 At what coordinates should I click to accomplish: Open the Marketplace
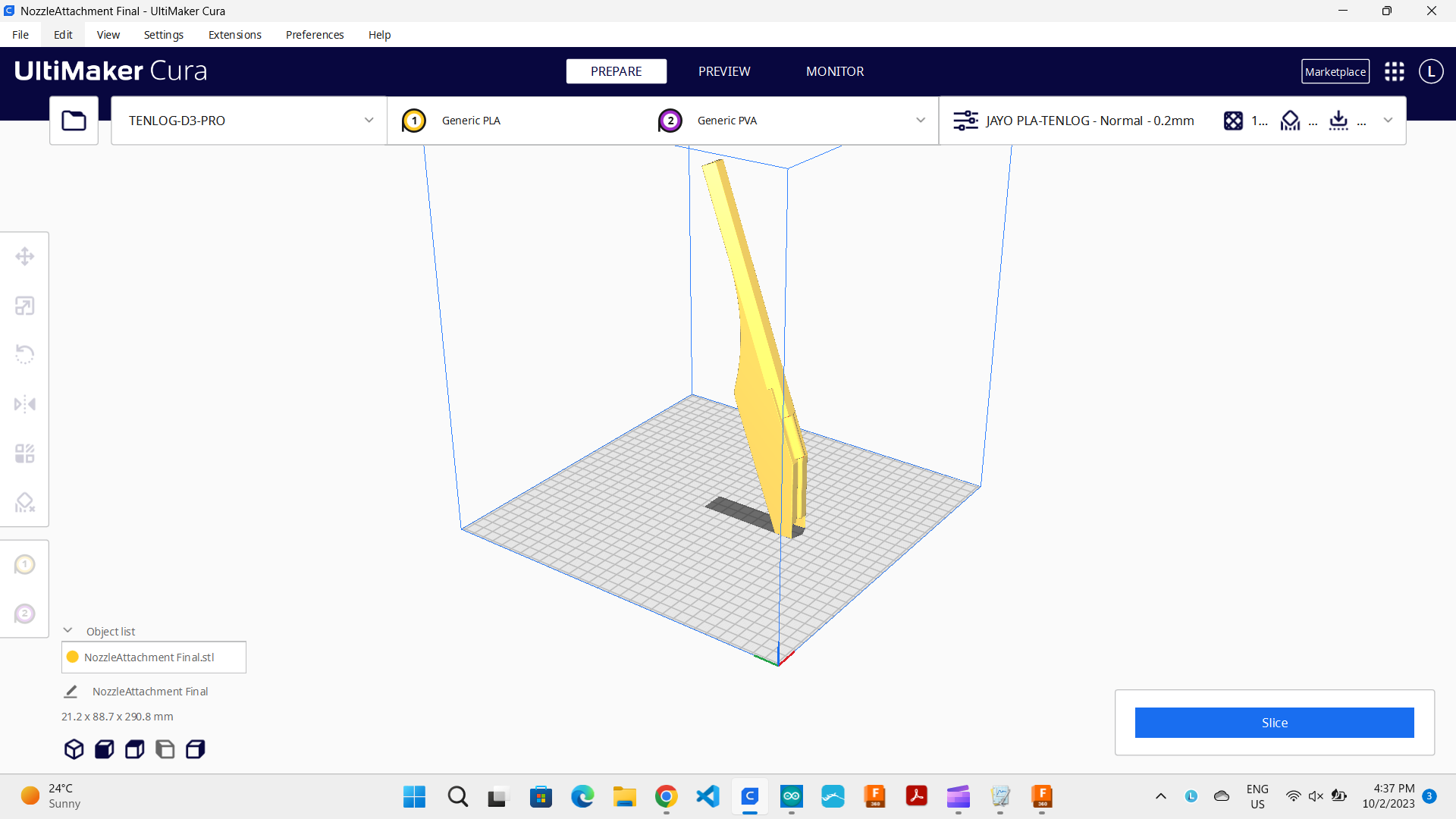[1335, 71]
